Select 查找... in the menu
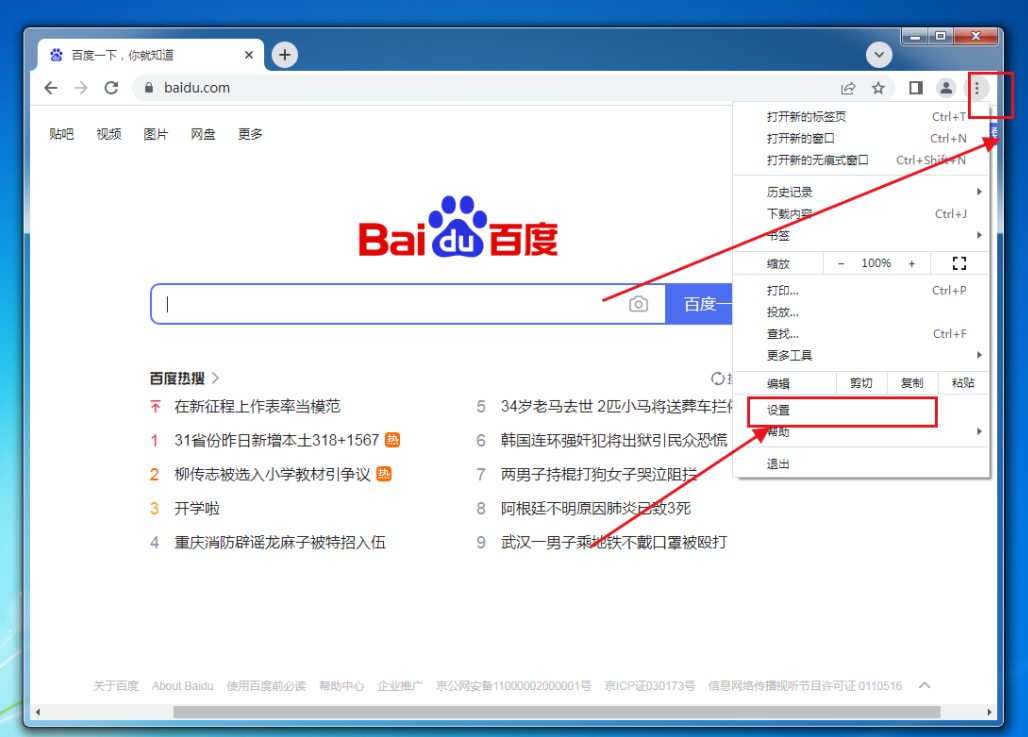The height and width of the screenshot is (737, 1028). click(861, 334)
